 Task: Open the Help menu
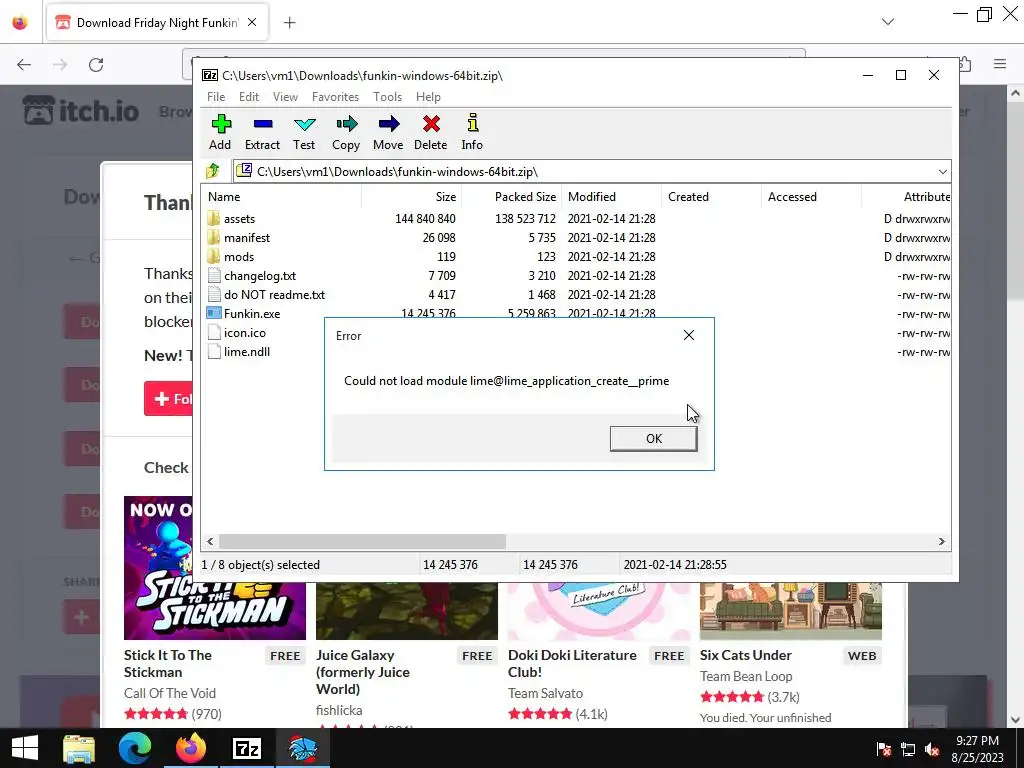click(x=428, y=97)
